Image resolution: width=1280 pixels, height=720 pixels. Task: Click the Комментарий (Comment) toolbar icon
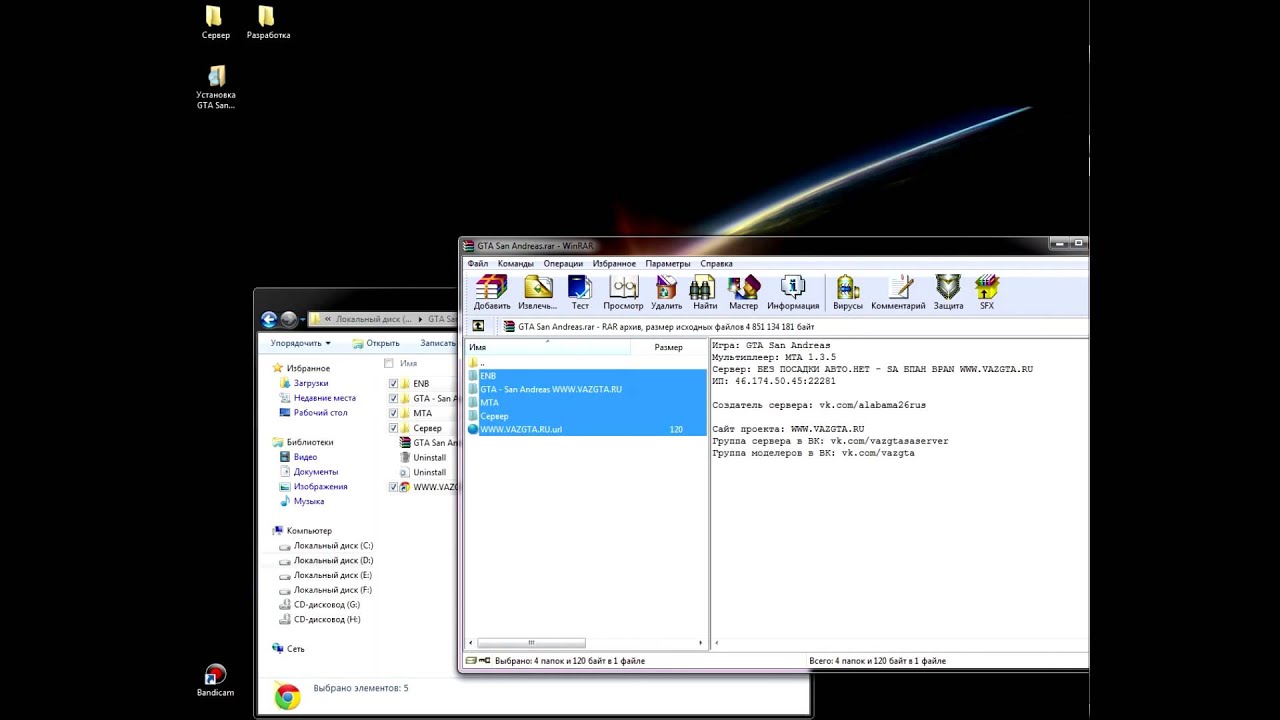(898, 292)
